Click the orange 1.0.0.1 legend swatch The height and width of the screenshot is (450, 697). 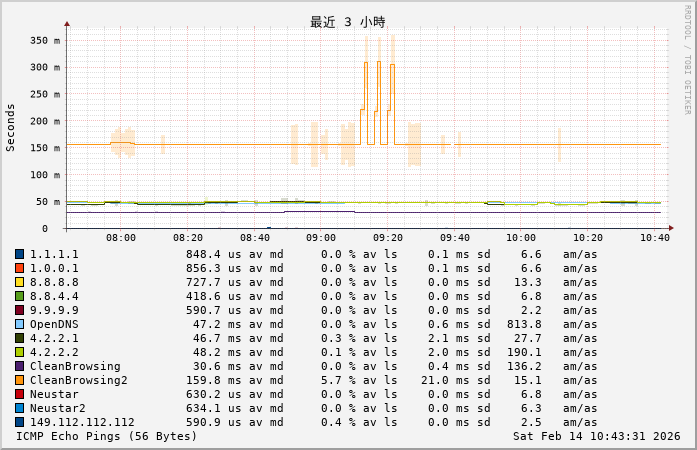pos(19,268)
